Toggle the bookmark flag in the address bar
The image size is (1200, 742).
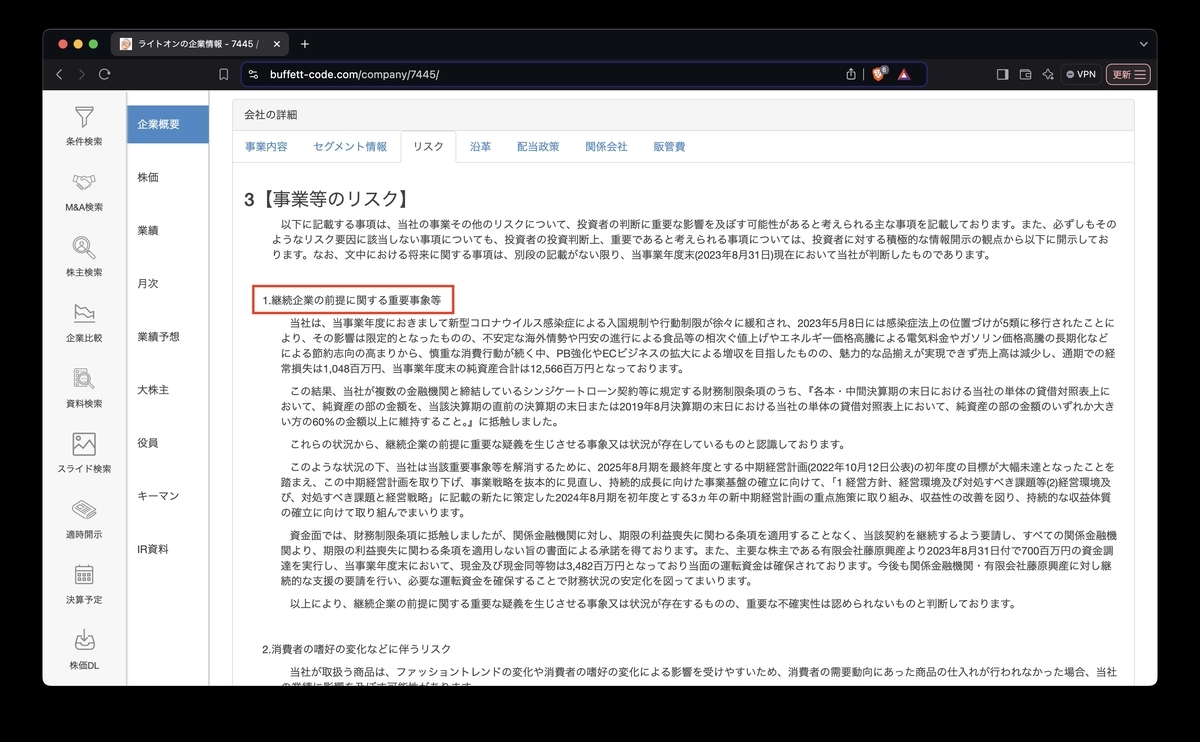(223, 73)
